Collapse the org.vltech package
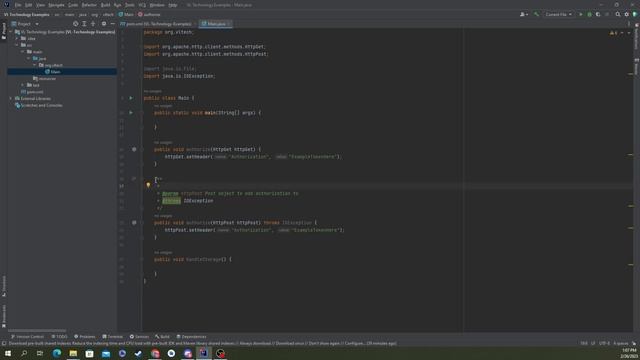Screen dimensions: 640x360 (35, 65)
